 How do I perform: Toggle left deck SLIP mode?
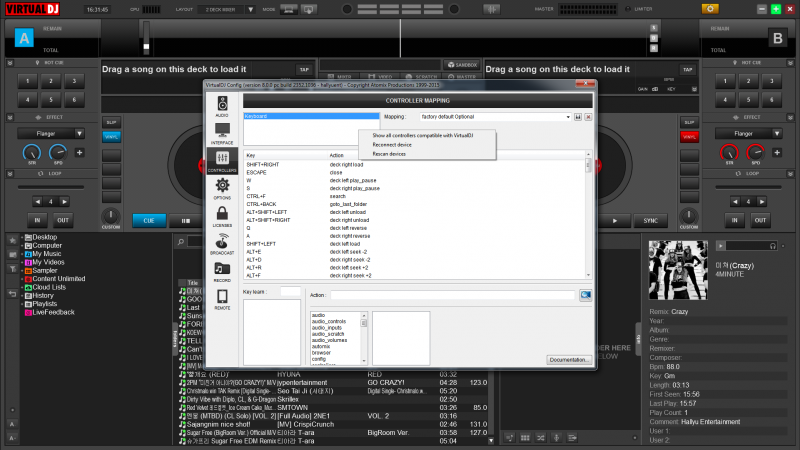pos(111,122)
